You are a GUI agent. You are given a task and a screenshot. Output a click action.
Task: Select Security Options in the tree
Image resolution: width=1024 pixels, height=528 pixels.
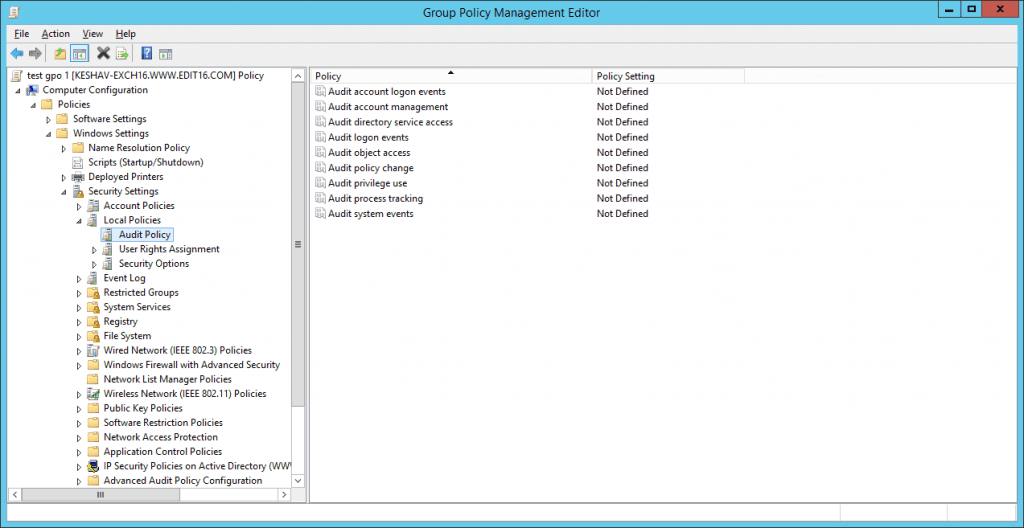[x=154, y=263]
